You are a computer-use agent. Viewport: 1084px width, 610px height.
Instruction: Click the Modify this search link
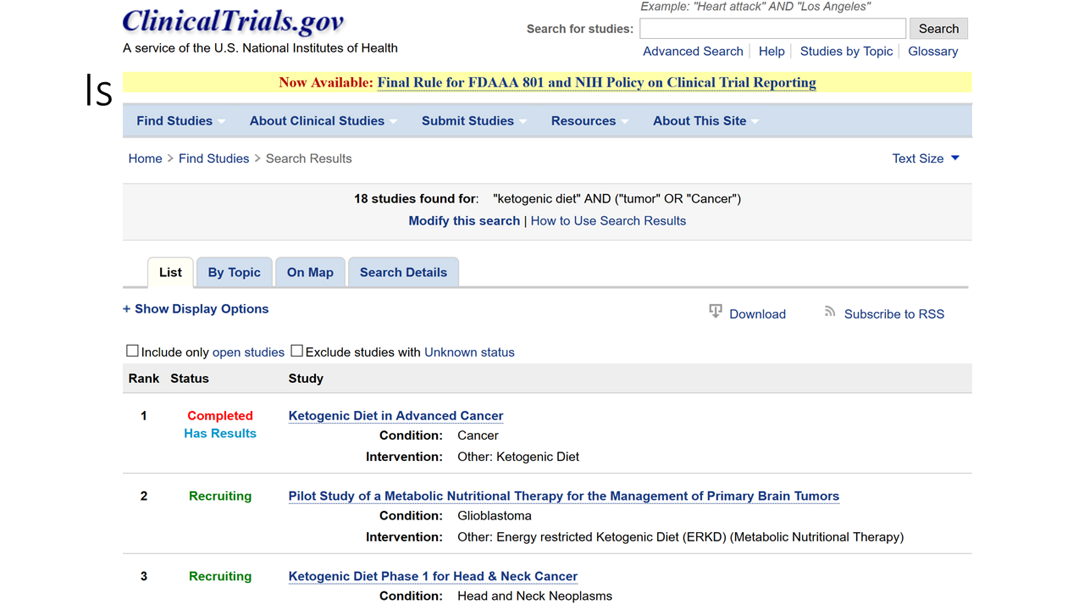tap(464, 221)
